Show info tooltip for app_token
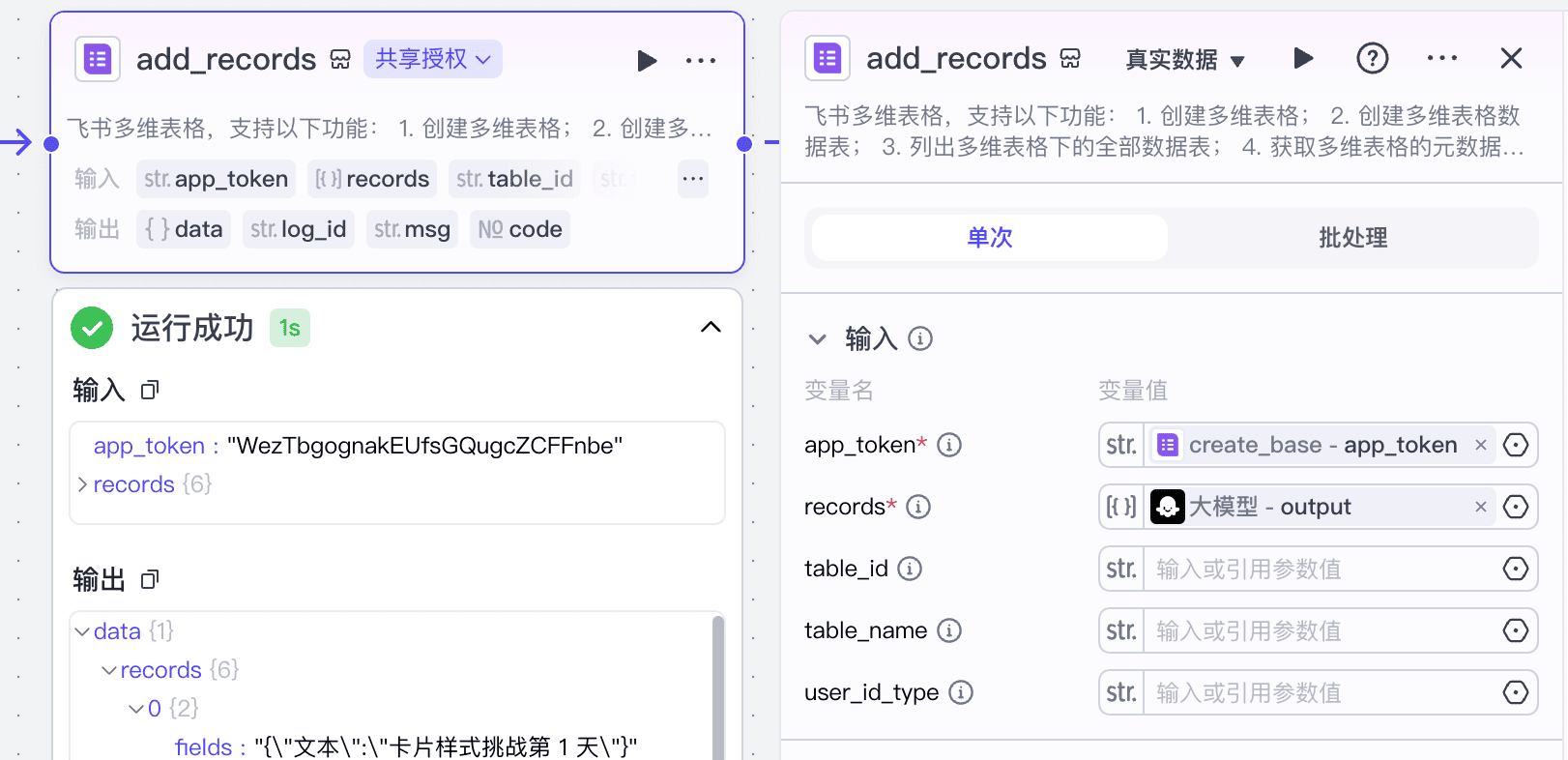 (x=949, y=445)
